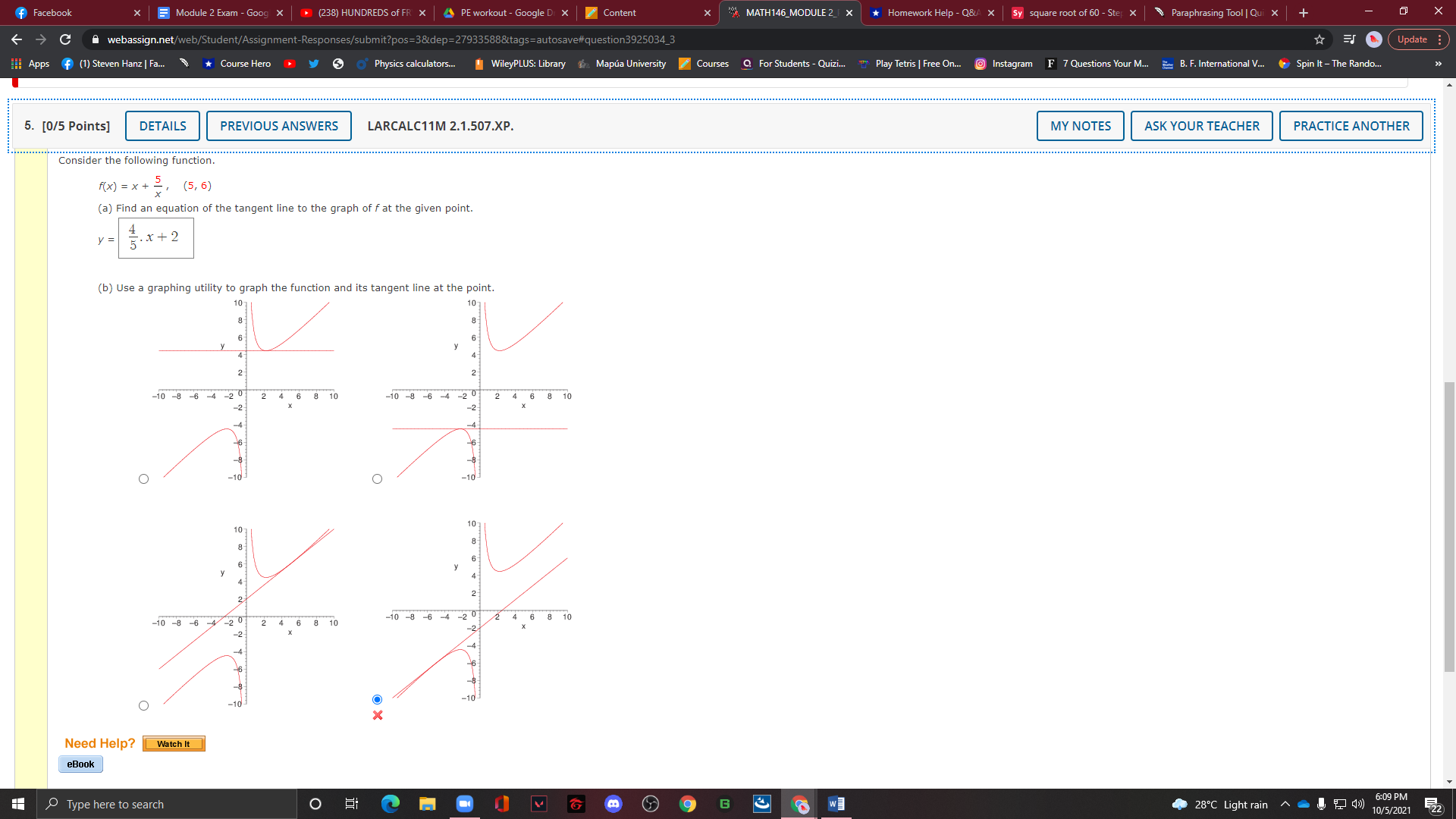Click the tangent line equation answer box
The height and width of the screenshot is (819, 1456).
(155, 237)
